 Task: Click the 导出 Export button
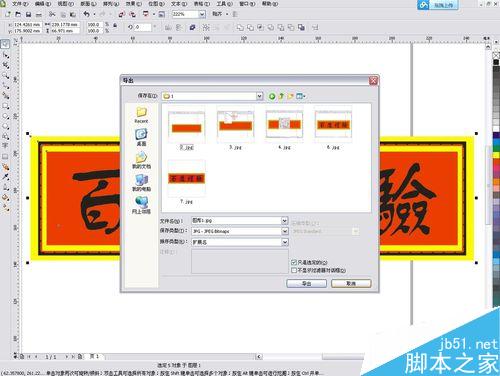[306, 283]
